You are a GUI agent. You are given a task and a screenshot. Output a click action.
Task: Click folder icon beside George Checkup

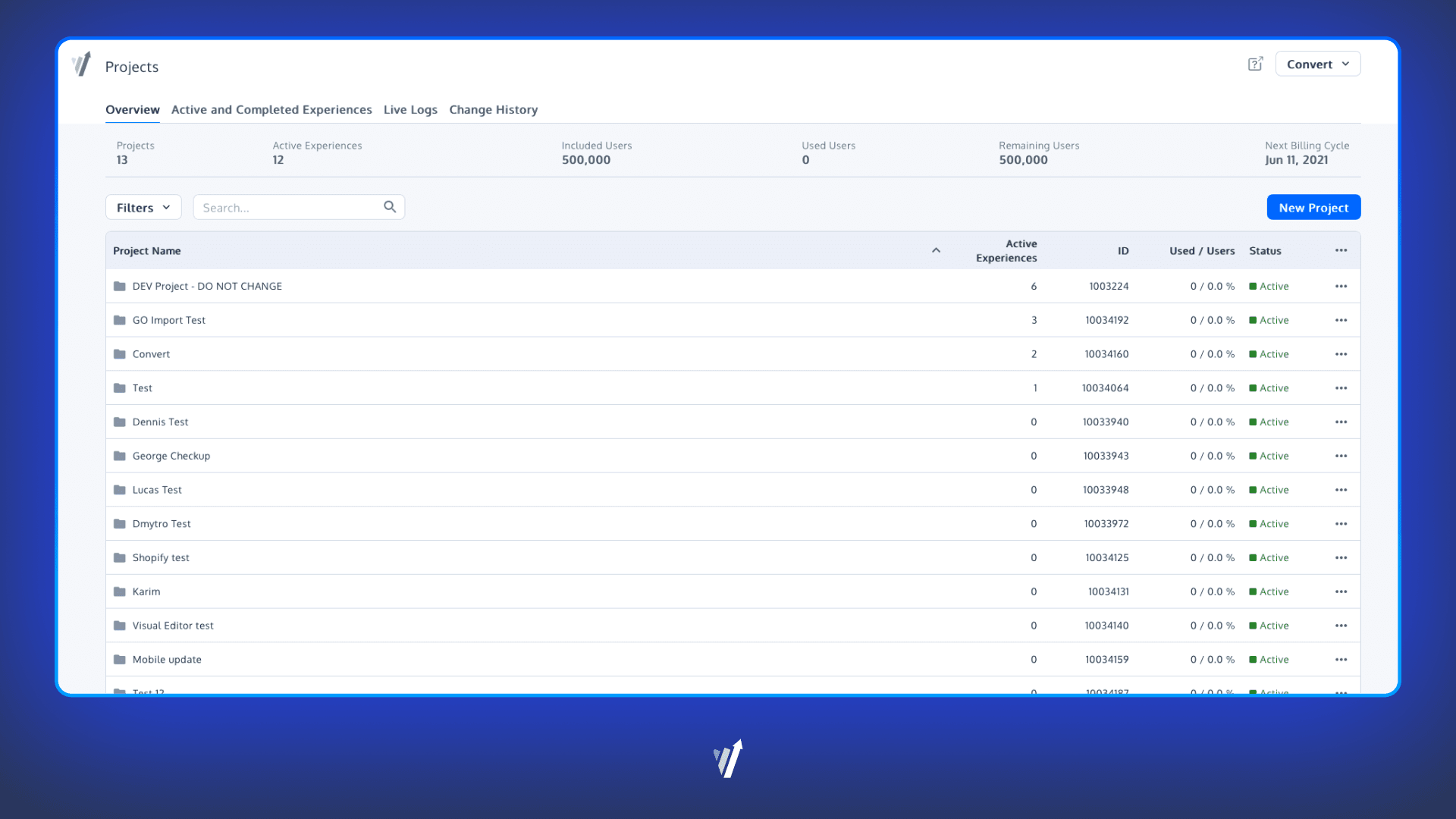tap(120, 457)
